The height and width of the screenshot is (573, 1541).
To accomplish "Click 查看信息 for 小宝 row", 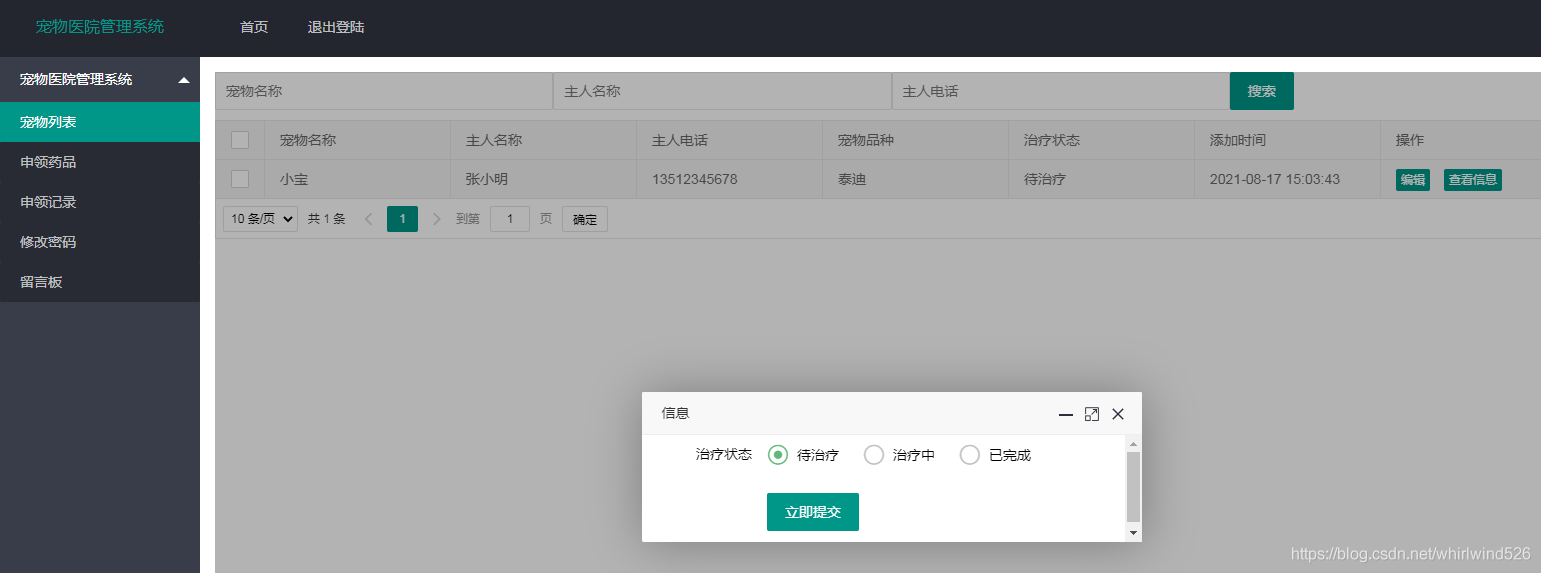I will 1473,180.
